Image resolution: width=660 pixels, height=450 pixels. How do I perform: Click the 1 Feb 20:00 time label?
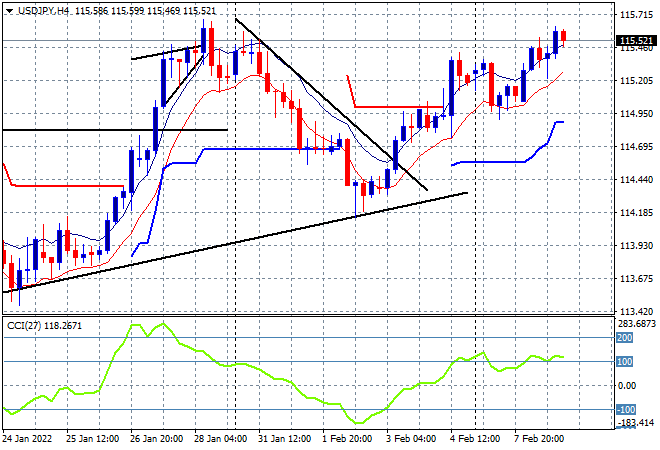[347, 439]
